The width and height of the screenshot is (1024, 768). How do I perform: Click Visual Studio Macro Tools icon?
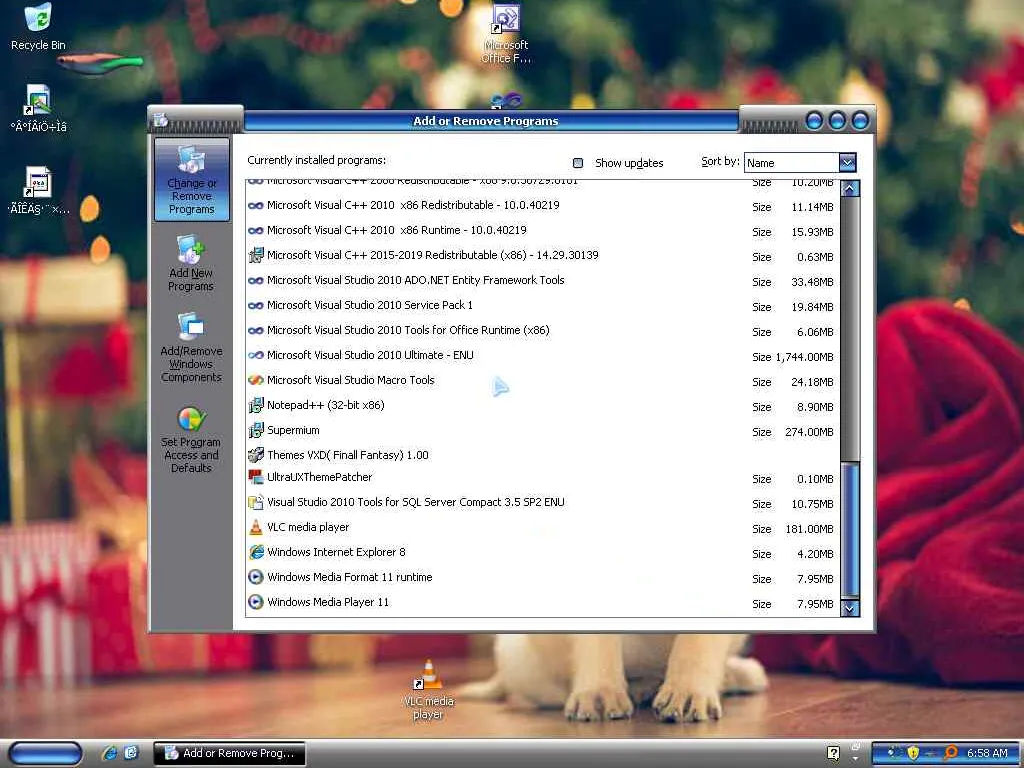point(256,380)
